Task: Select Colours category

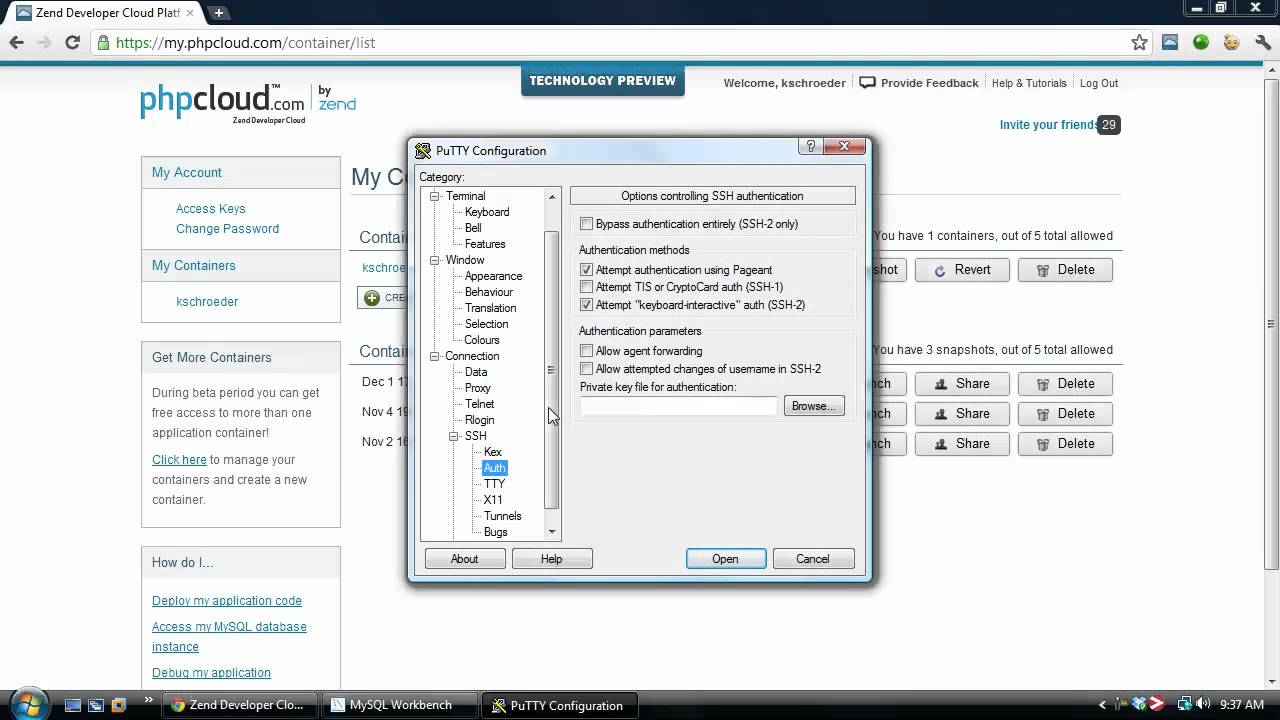Action: (x=482, y=340)
